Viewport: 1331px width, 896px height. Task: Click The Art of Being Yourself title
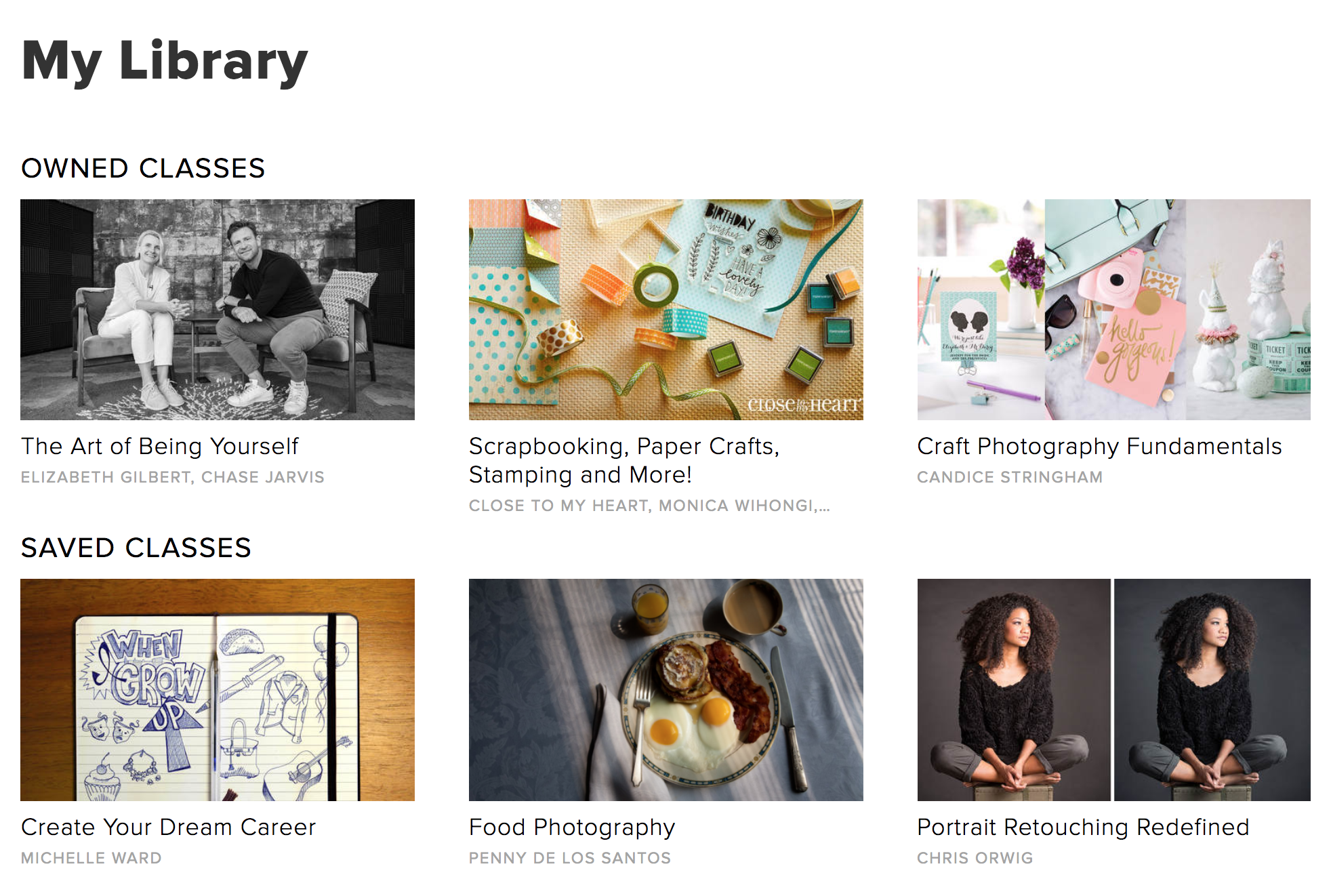160,446
